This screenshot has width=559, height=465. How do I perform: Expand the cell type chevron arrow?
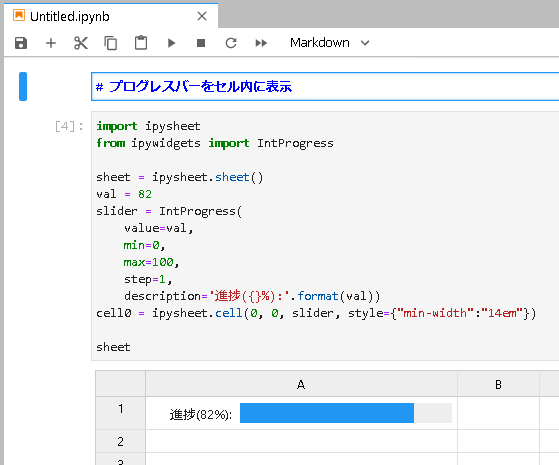pos(365,43)
